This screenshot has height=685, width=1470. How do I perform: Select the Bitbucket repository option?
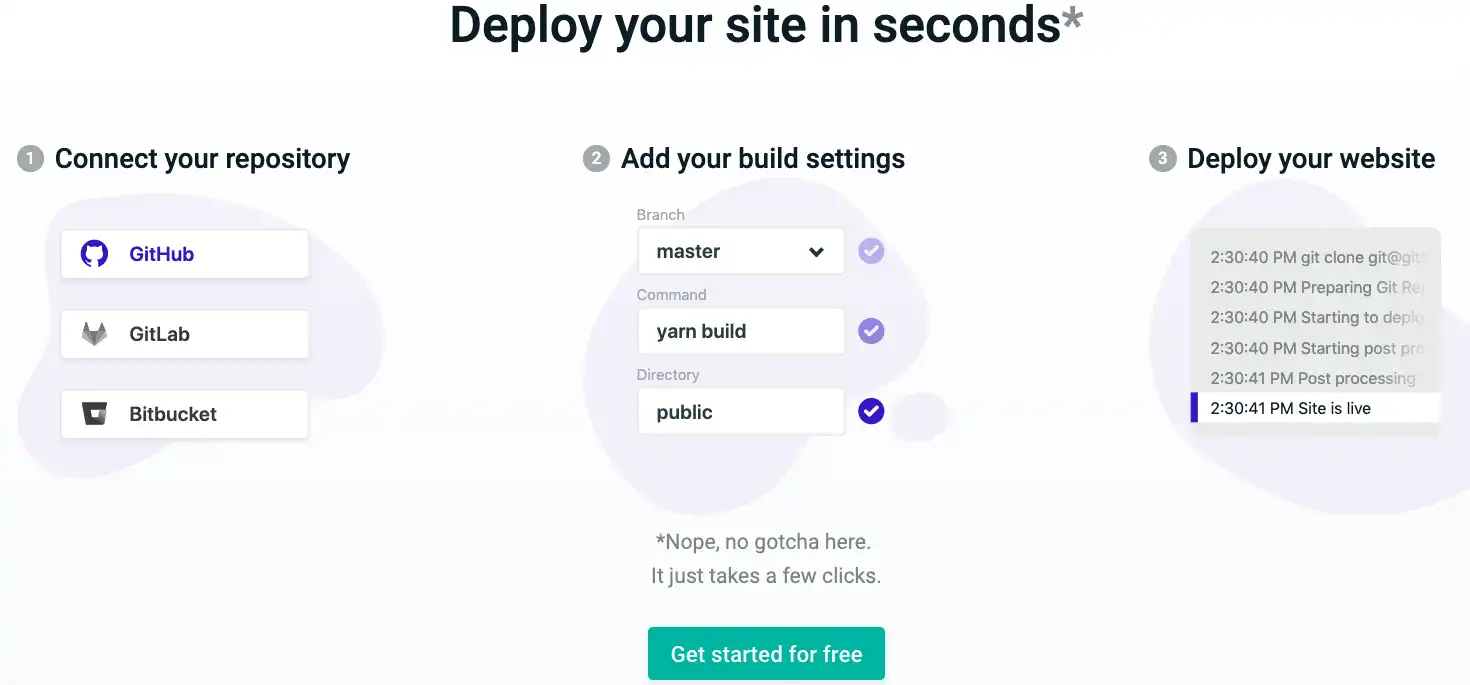tap(185, 414)
